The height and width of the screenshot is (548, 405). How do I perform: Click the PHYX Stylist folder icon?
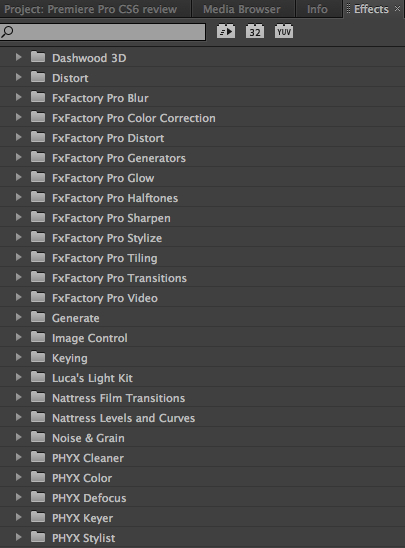click(38, 537)
